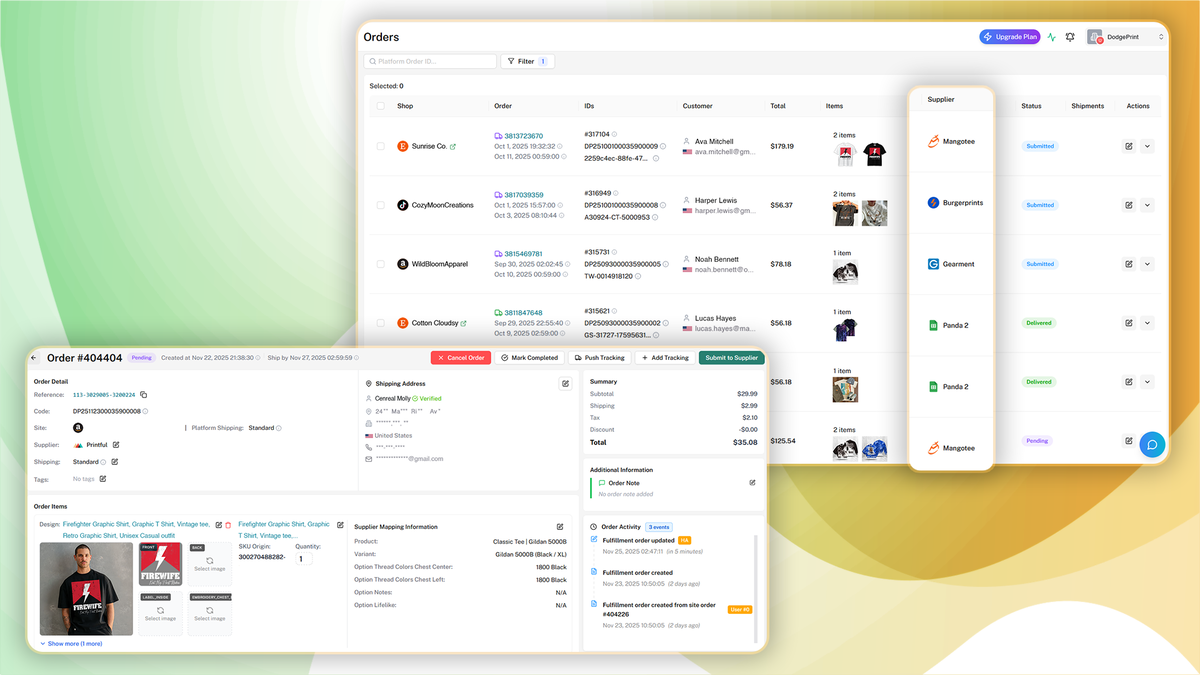Edit the Order Note using its pencil icon
The width and height of the screenshot is (1200, 675).
pos(753,483)
